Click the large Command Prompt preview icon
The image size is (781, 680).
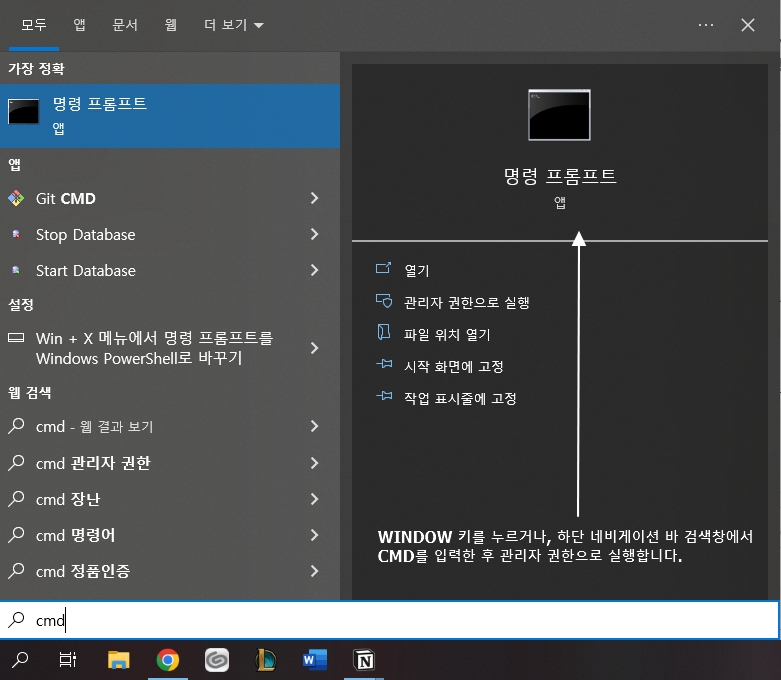tap(559, 115)
